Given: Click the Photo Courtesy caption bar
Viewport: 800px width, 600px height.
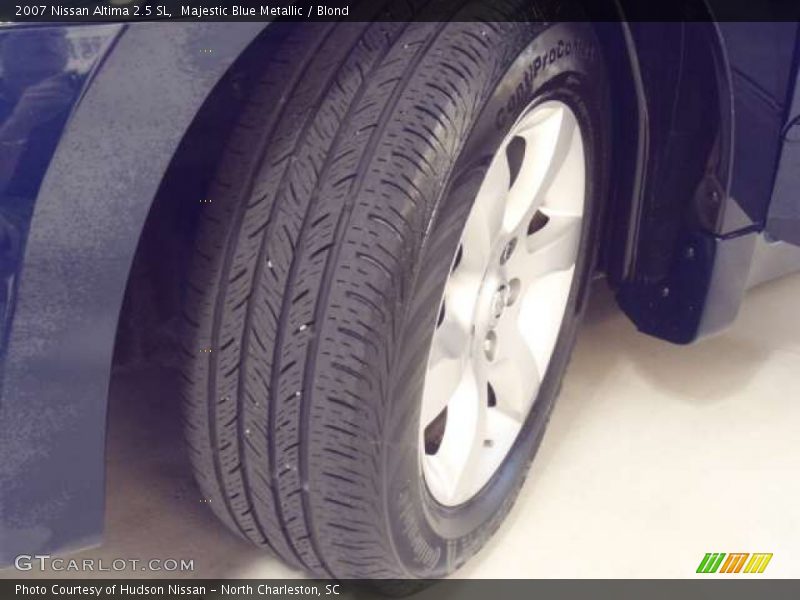Looking at the screenshot, I should (175, 588).
